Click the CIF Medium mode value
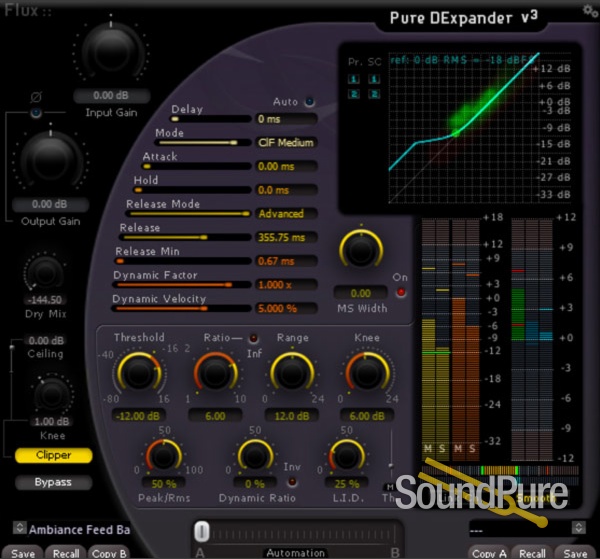Screen dimensions: 600x559 pos(286,143)
